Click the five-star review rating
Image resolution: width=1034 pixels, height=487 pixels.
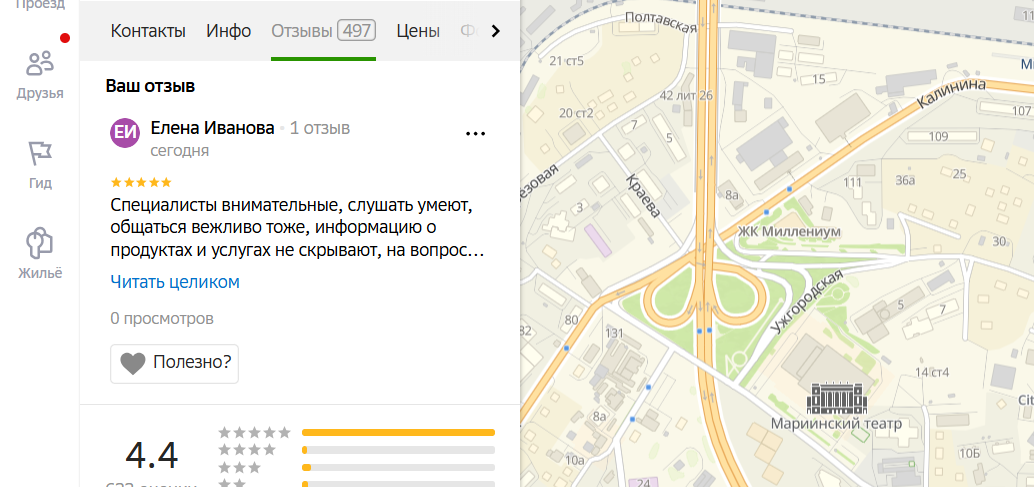tap(140, 182)
